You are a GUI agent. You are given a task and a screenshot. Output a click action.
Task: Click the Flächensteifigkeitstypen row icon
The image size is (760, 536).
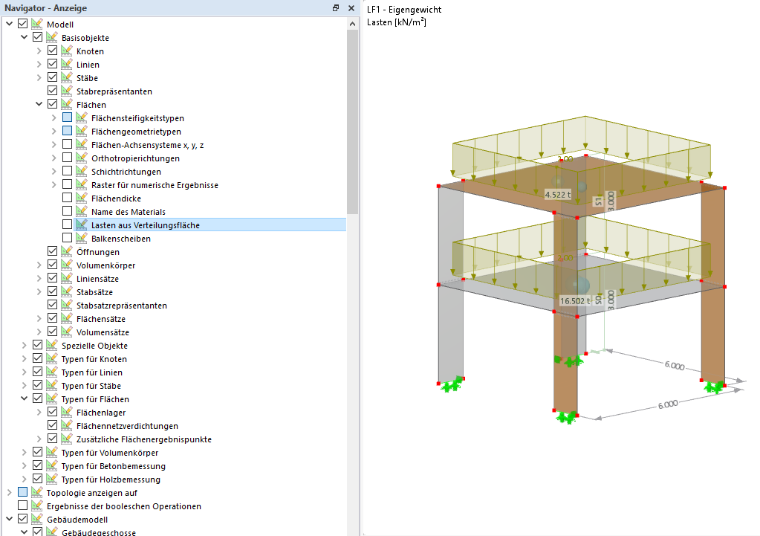tap(82, 118)
